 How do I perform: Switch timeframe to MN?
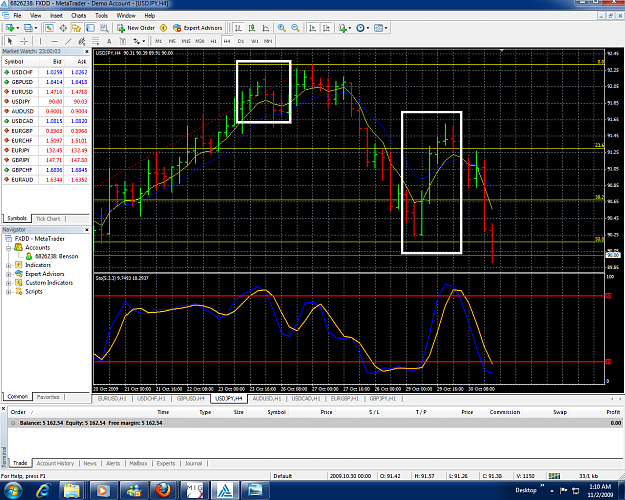pyautogui.click(x=268, y=41)
